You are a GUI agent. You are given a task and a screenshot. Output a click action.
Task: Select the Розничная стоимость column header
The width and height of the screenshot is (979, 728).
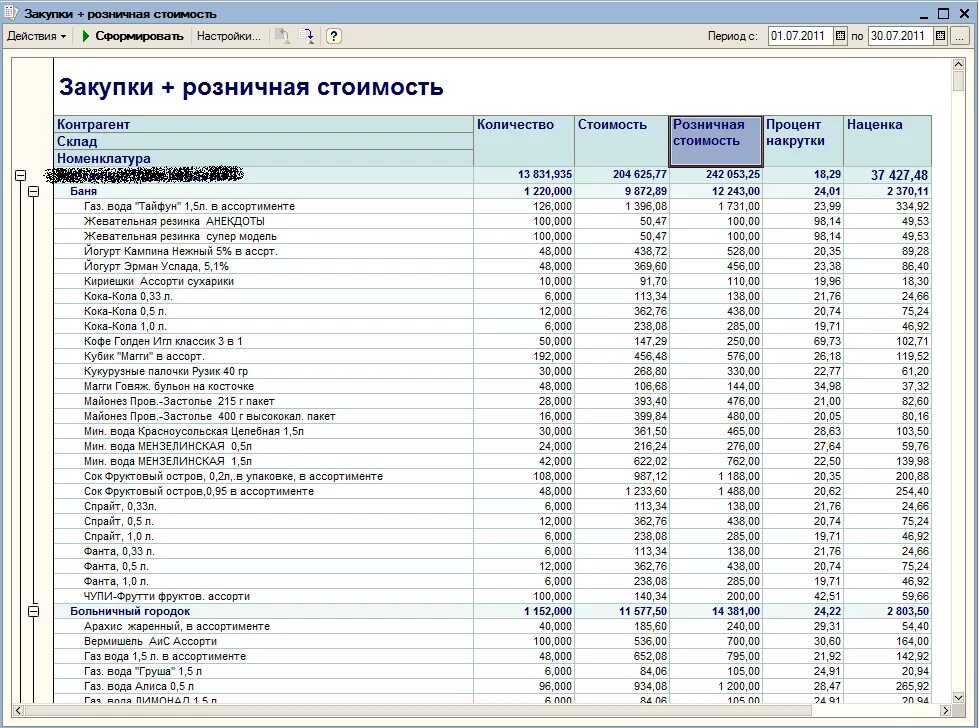(x=716, y=141)
